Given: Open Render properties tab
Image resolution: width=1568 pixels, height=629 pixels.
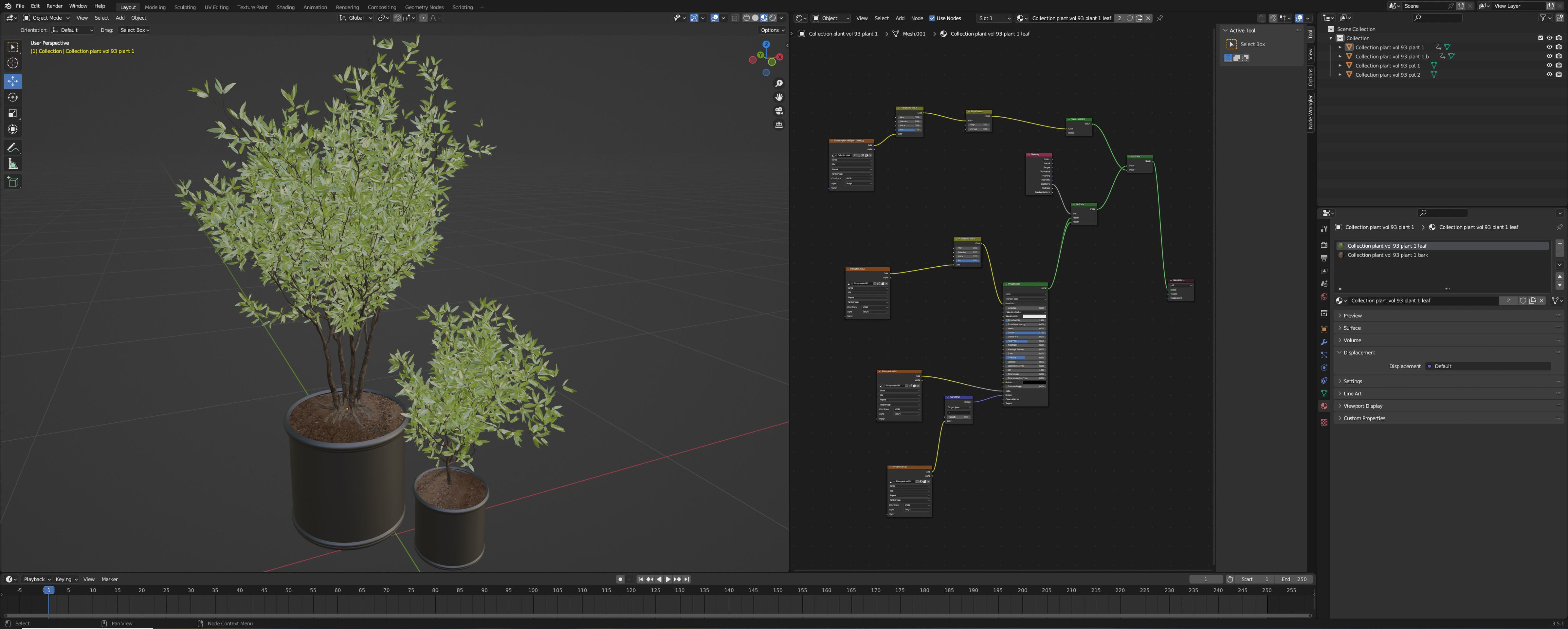Looking at the screenshot, I should [1324, 245].
